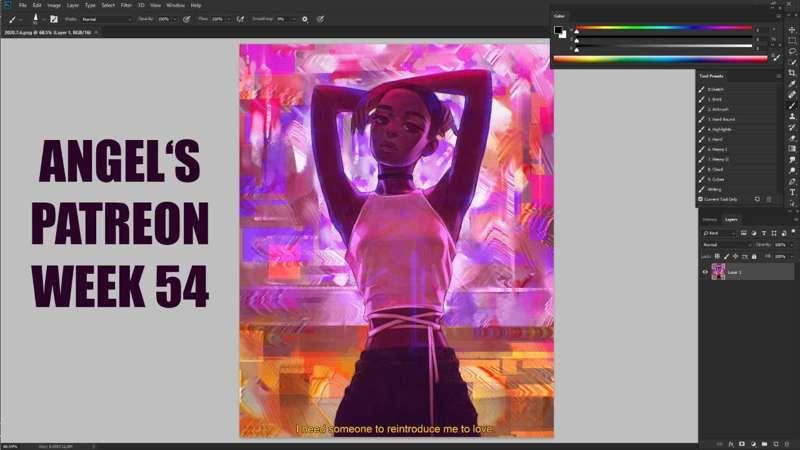Click delete tool preset trash icon
800x450 pixels.
(x=769, y=199)
